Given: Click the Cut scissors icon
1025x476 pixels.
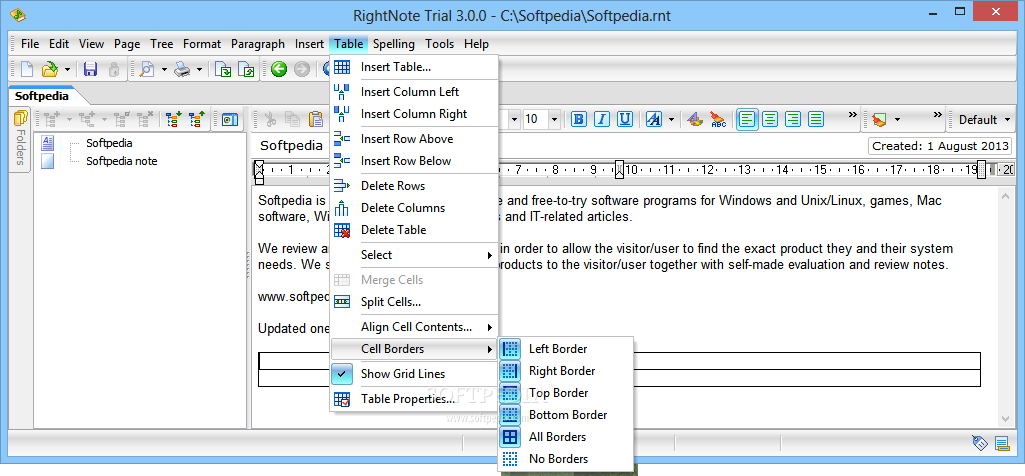Looking at the screenshot, I should coord(270,119).
